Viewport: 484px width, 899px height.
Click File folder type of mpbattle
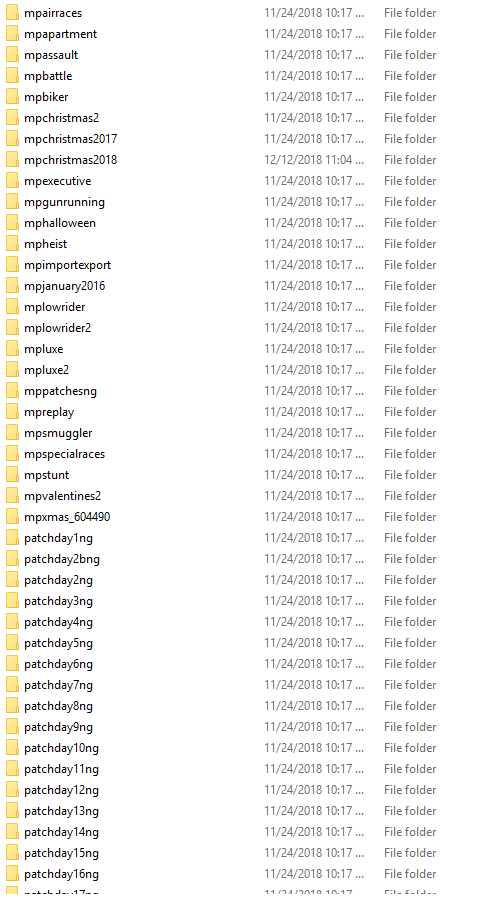[x=410, y=76]
